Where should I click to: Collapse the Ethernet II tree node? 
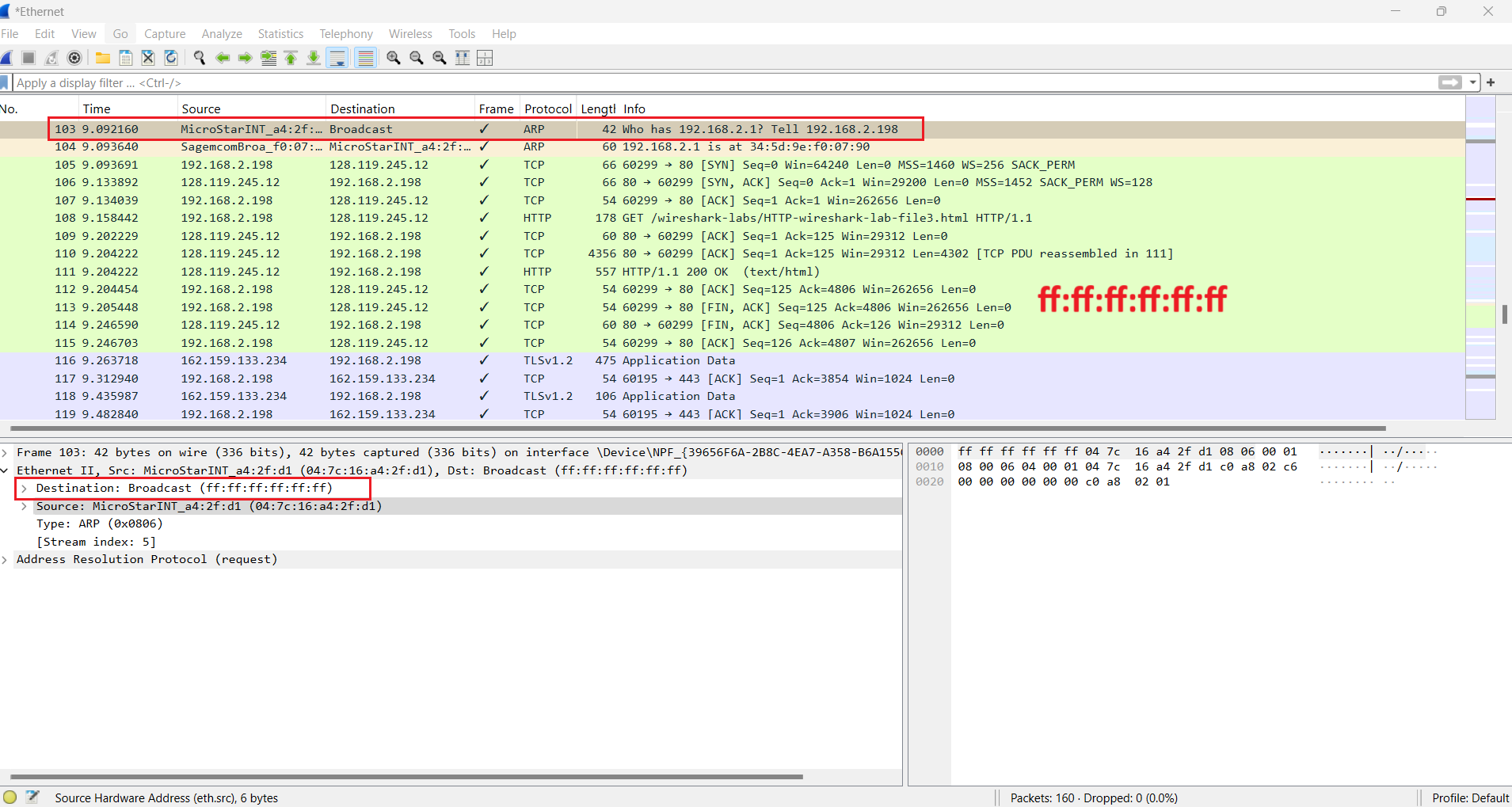(5, 470)
